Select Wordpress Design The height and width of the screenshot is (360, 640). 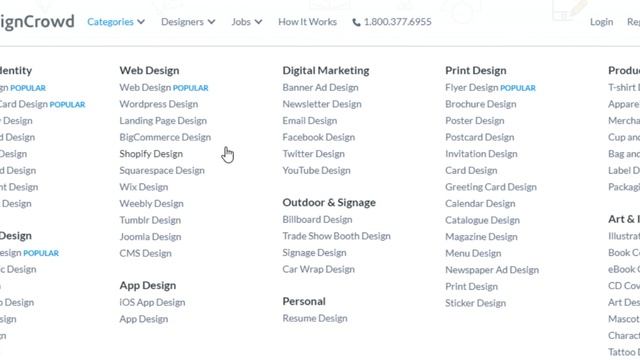click(x=159, y=104)
